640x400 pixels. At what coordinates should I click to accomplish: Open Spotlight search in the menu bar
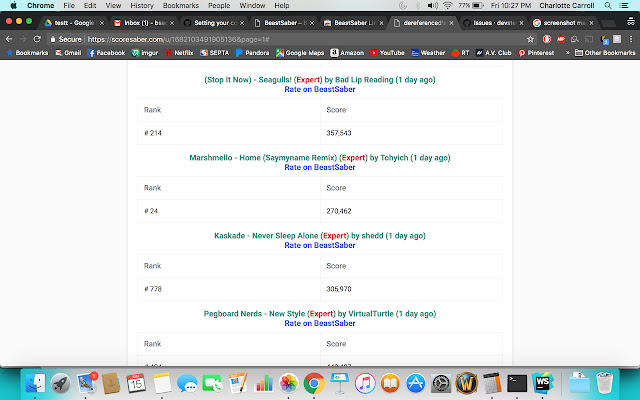(x=608, y=6)
